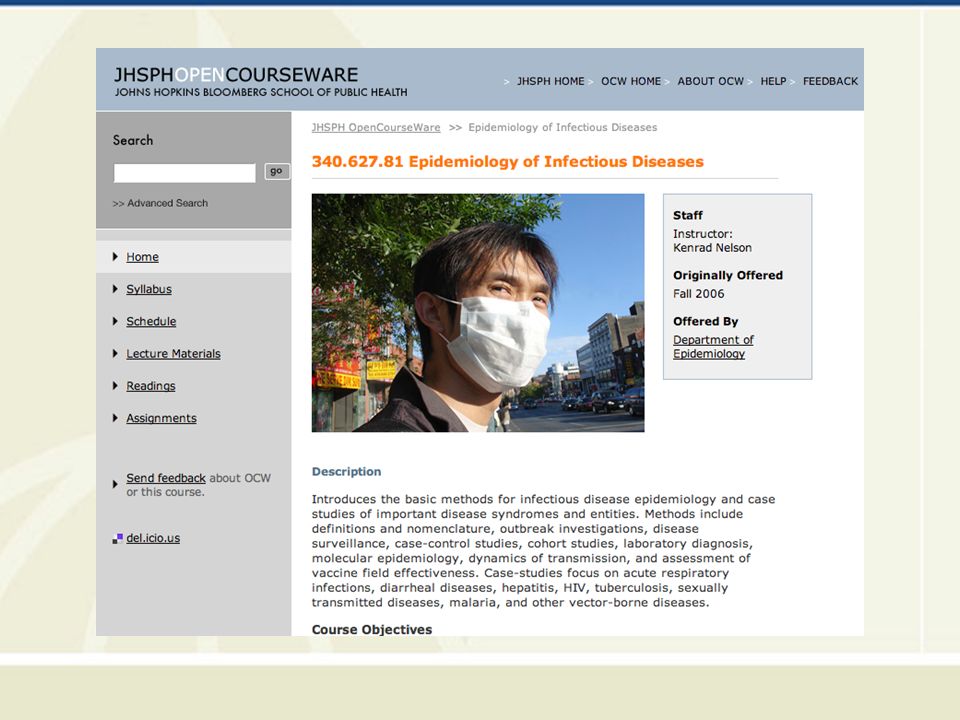This screenshot has height=720, width=960.
Task: Click the course photo of masked man
Action: pos(478,313)
